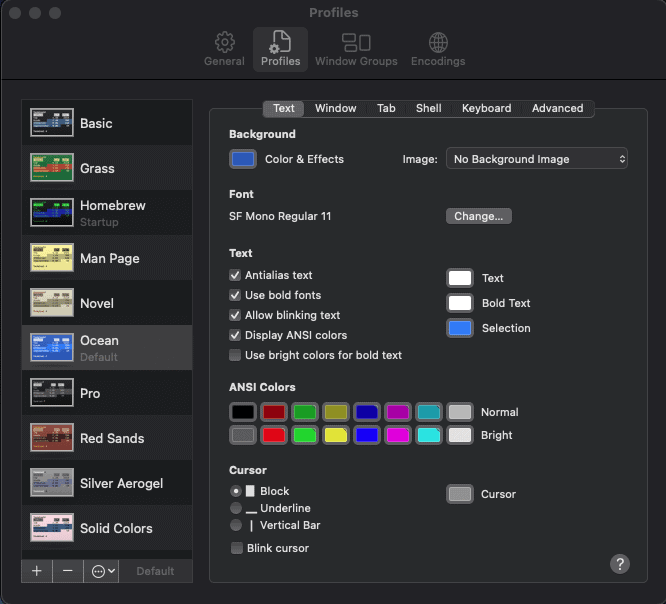Select the Homebrew profile thumbnail
The image size is (666, 604).
[x=52, y=213]
